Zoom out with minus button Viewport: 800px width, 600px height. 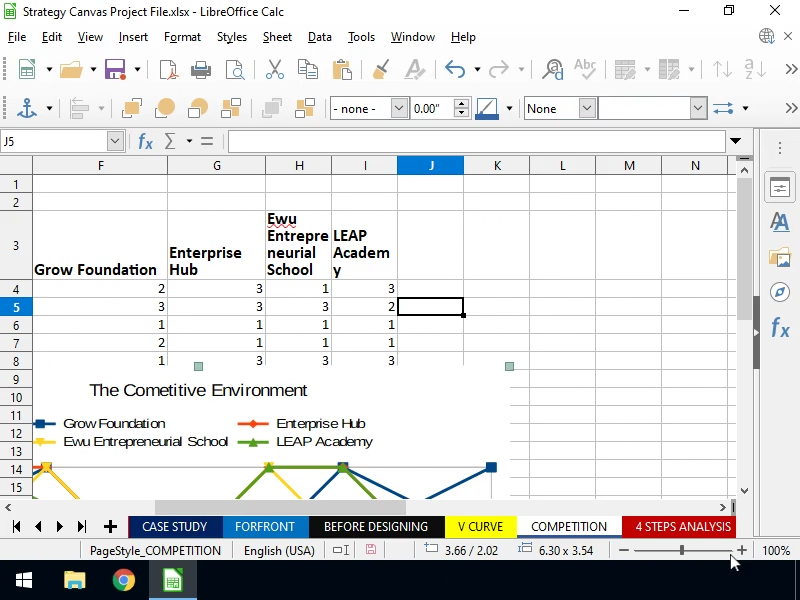point(623,550)
